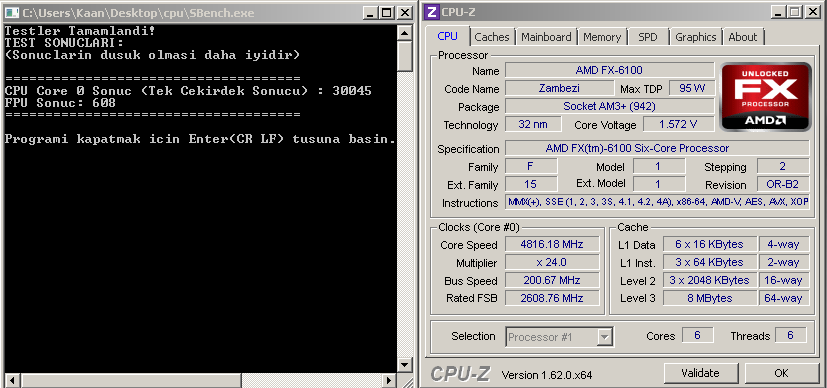Click the Level 3 value 8 MBytes
827x388 pixels.
coord(709,298)
